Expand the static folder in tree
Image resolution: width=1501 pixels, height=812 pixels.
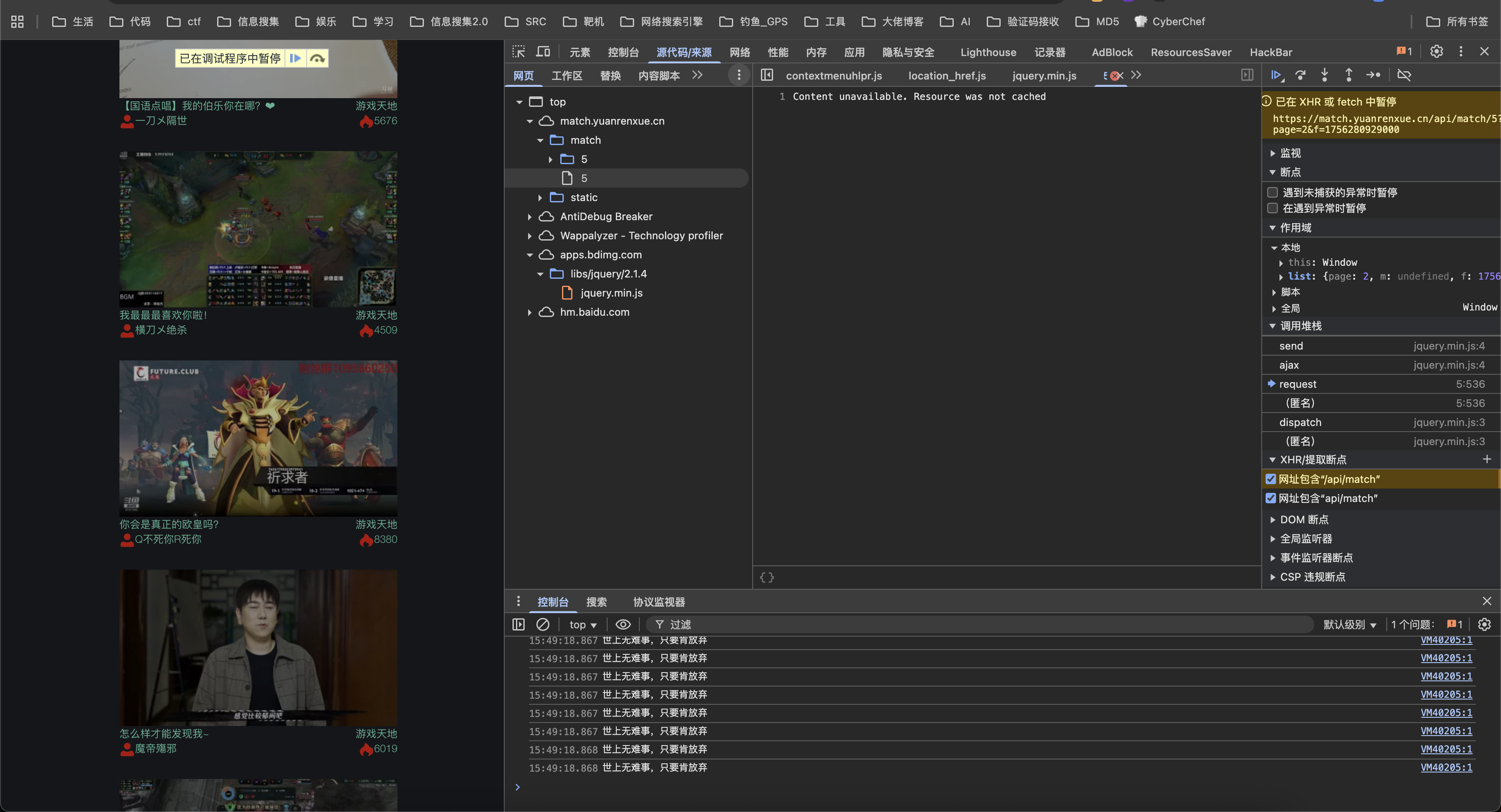point(540,198)
